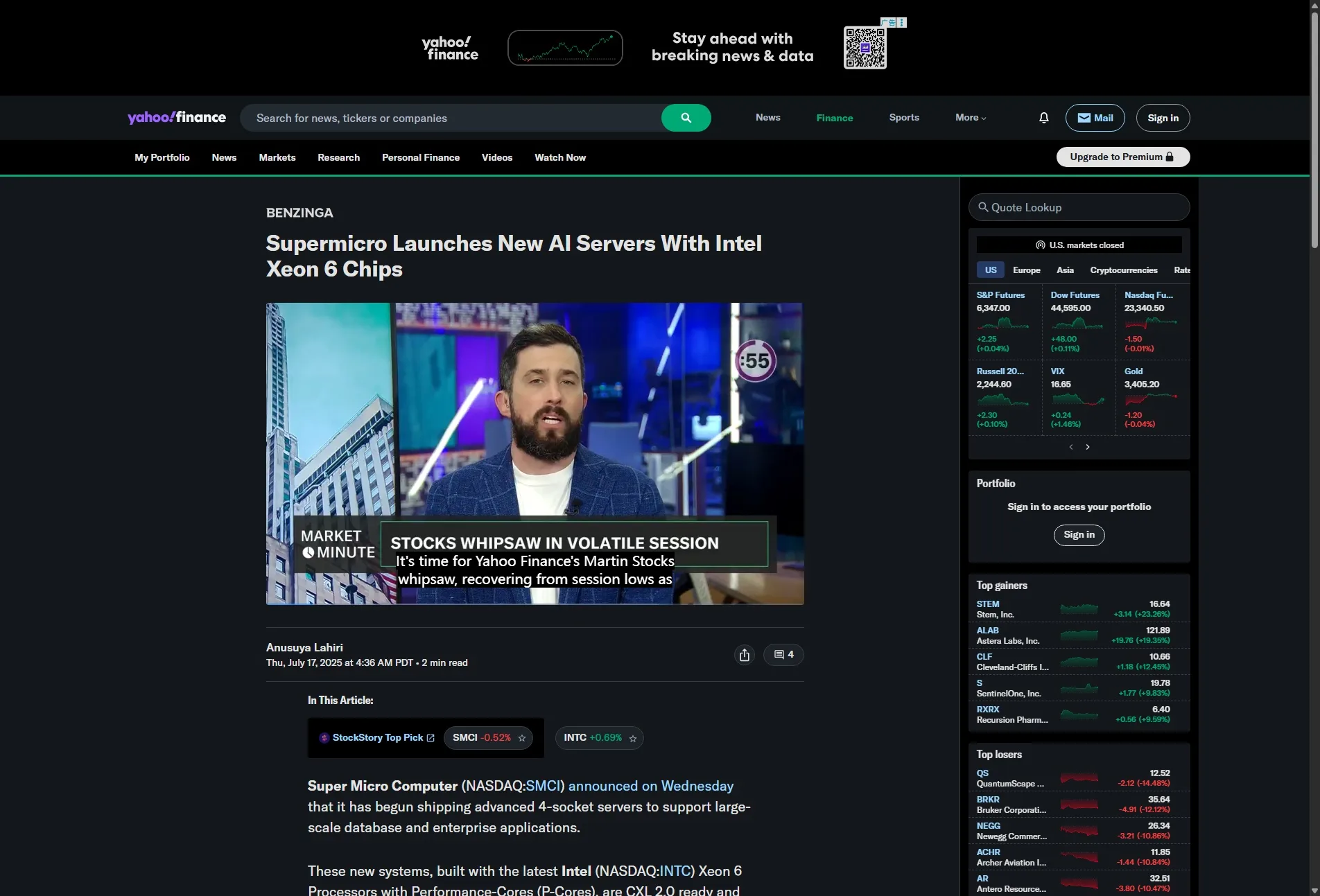Click the Upgrade to Premium button
The image size is (1320, 896).
[x=1122, y=157]
